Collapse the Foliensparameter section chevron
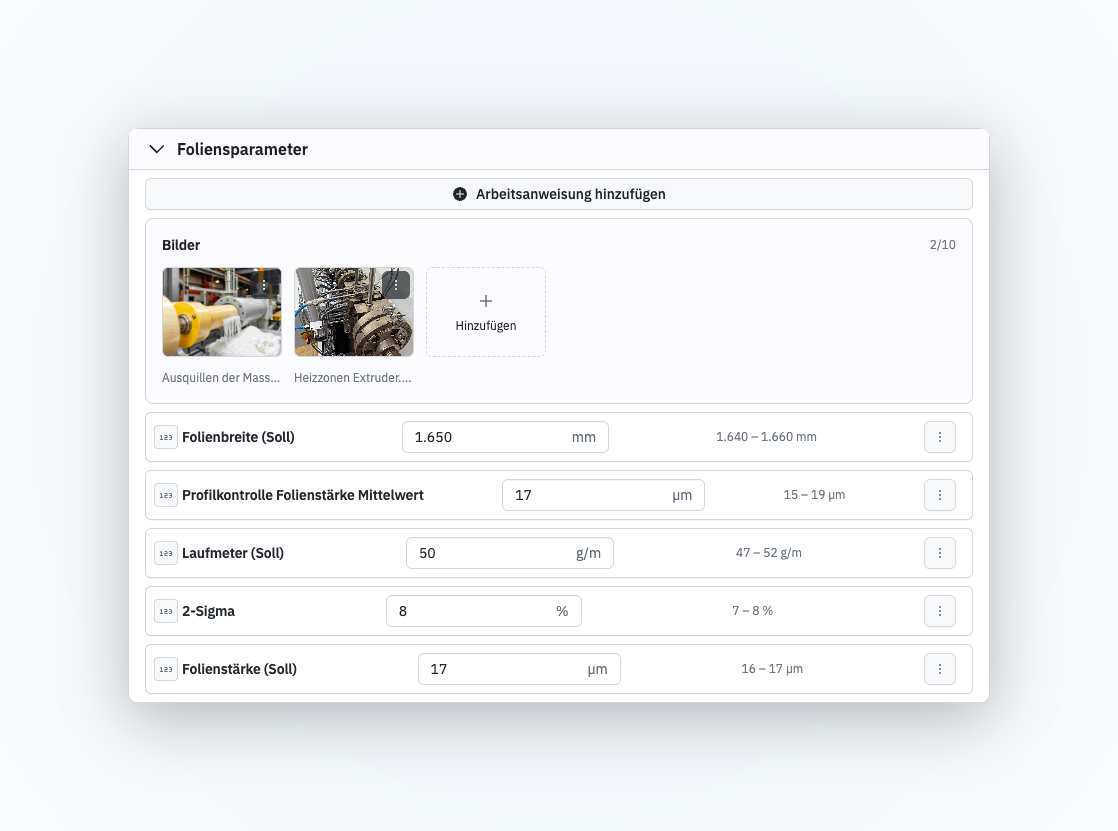This screenshot has height=831, width=1118. (x=157, y=149)
